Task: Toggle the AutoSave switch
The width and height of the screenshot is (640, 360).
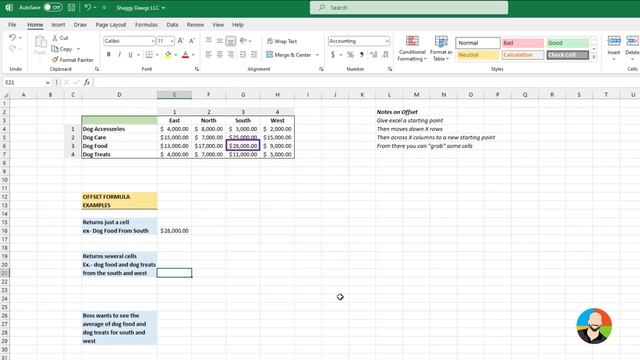Action: 53,7
